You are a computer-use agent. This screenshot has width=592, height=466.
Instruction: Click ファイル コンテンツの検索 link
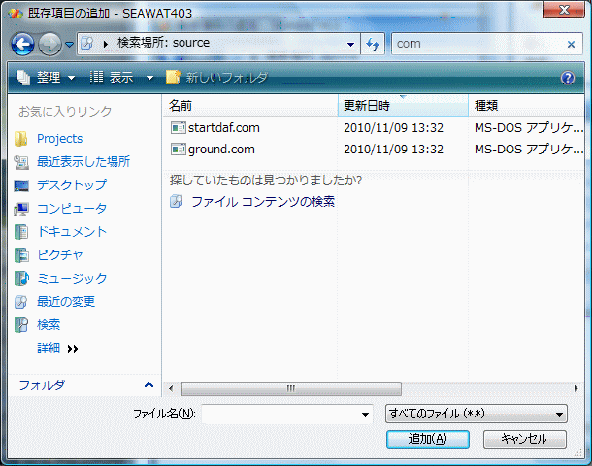[263, 202]
